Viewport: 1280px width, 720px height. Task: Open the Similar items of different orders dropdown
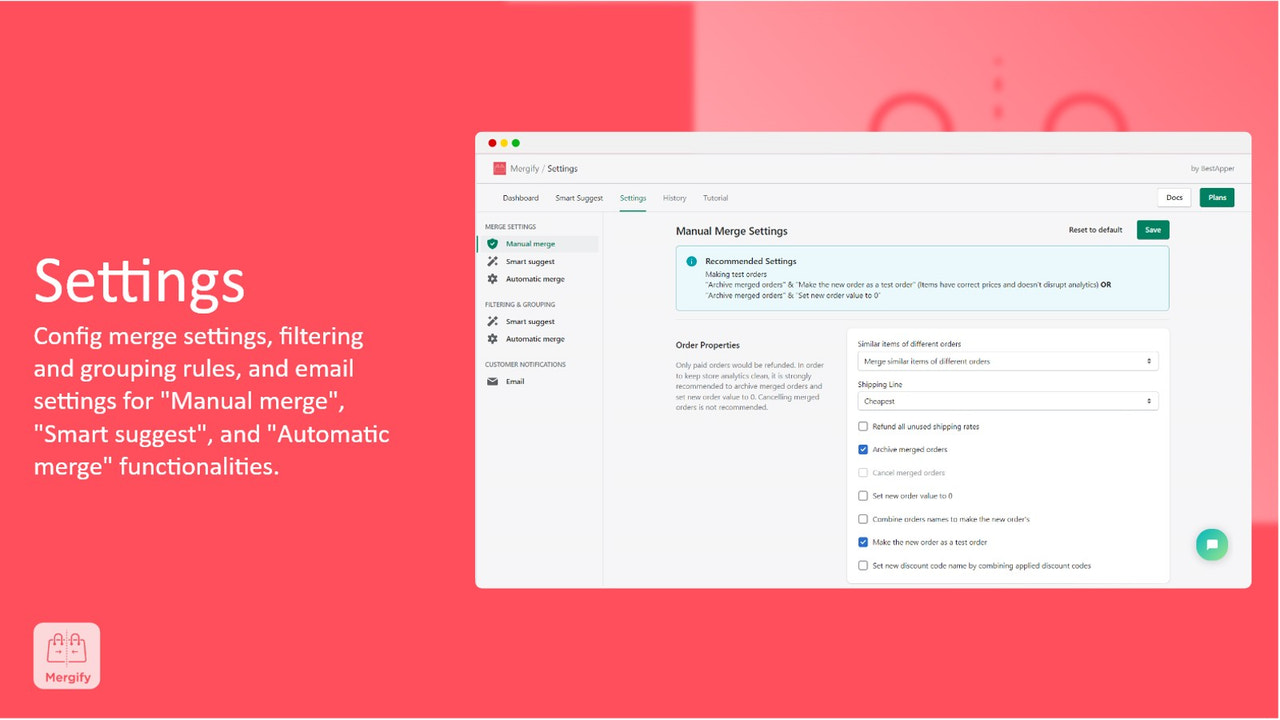[1007, 360]
